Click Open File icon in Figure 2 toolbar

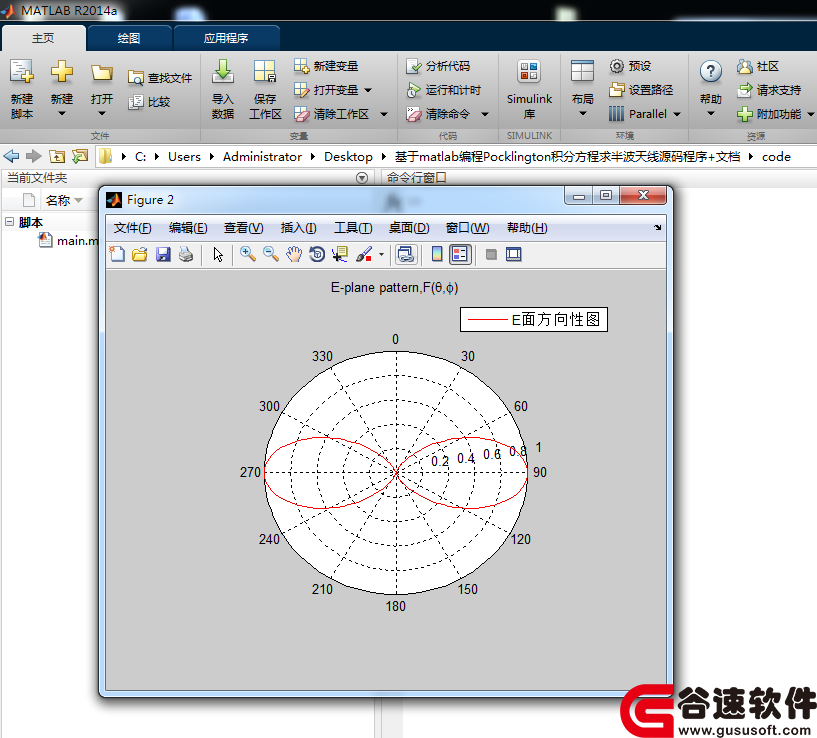coord(140,254)
